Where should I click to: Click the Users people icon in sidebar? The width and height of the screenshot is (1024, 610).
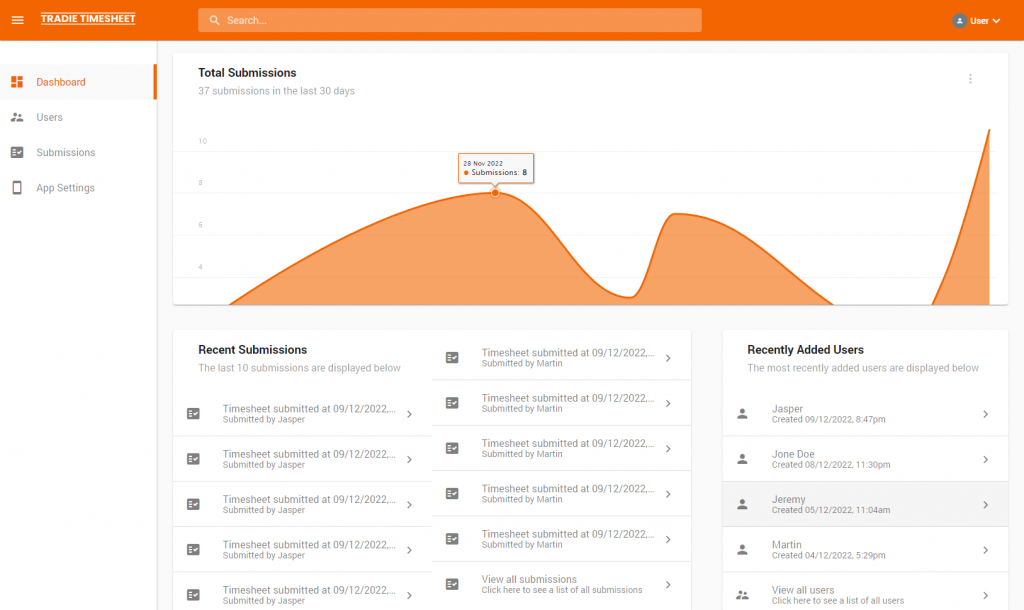point(17,117)
